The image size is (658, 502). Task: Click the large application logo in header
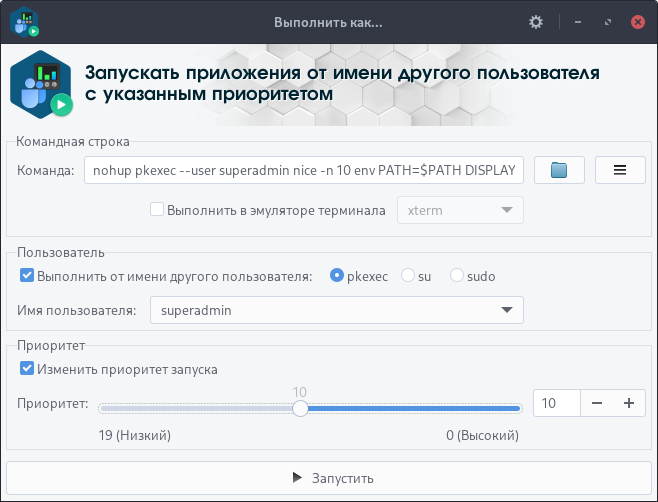pos(43,85)
